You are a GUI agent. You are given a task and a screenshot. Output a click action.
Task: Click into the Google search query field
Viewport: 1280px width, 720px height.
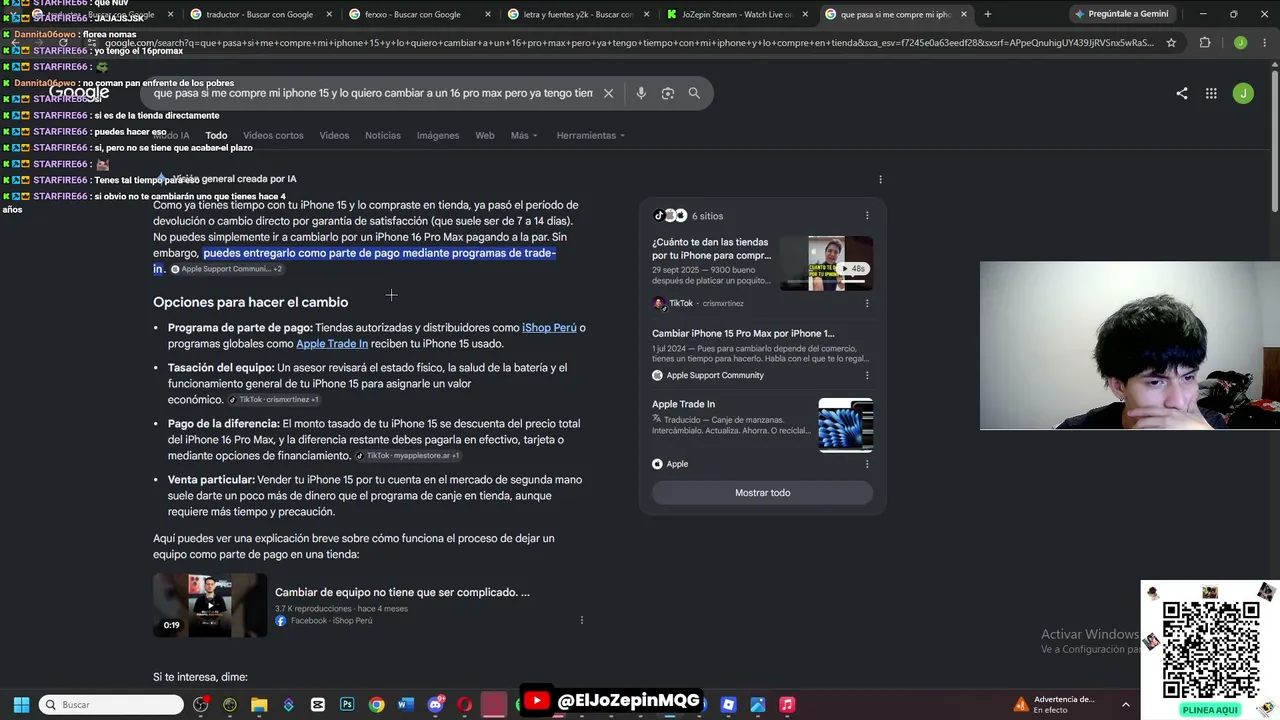[373, 93]
